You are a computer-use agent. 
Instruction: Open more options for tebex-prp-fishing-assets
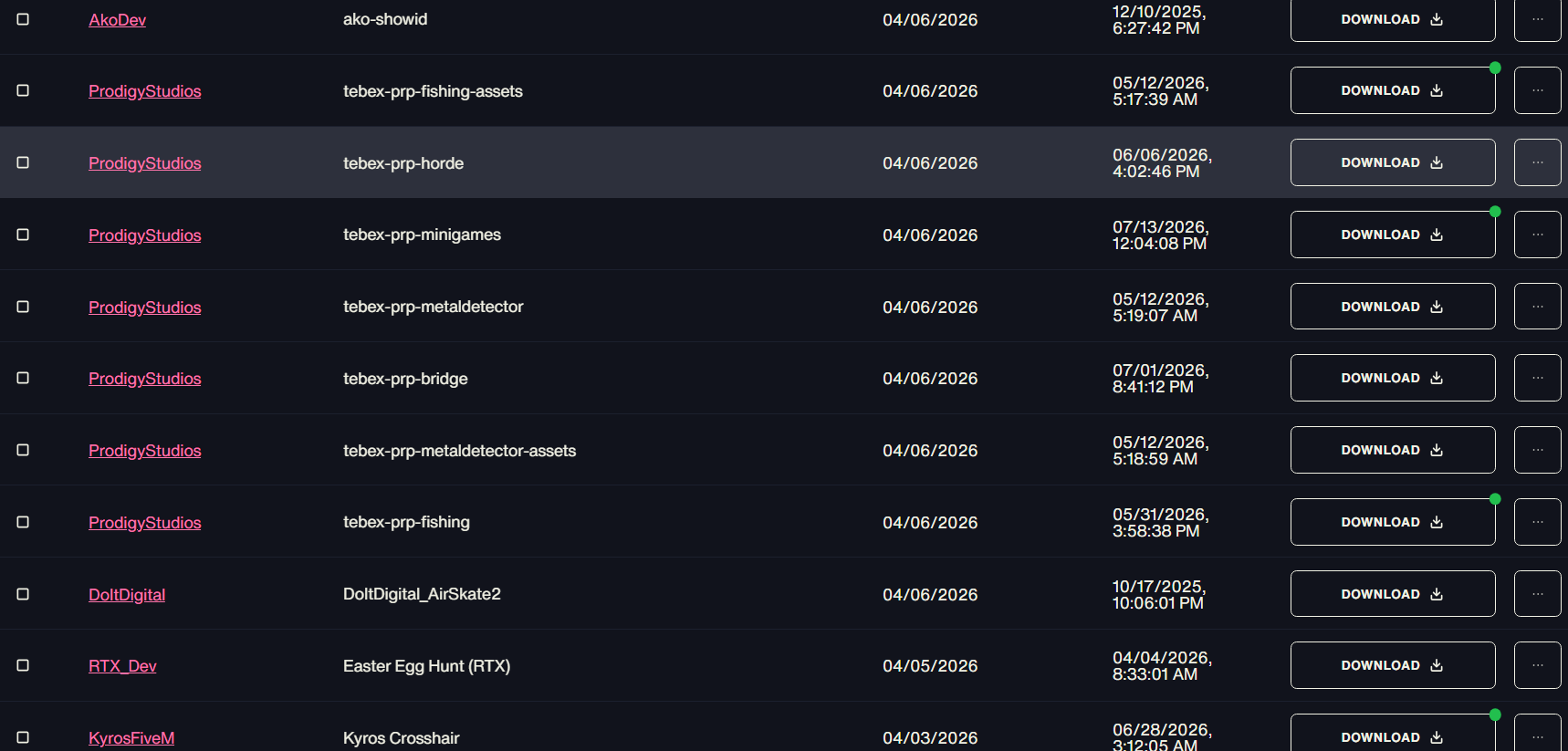click(1538, 90)
